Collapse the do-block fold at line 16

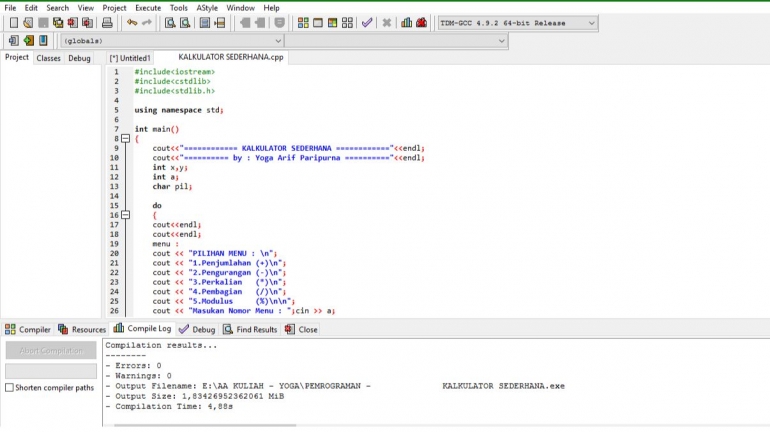[126, 215]
